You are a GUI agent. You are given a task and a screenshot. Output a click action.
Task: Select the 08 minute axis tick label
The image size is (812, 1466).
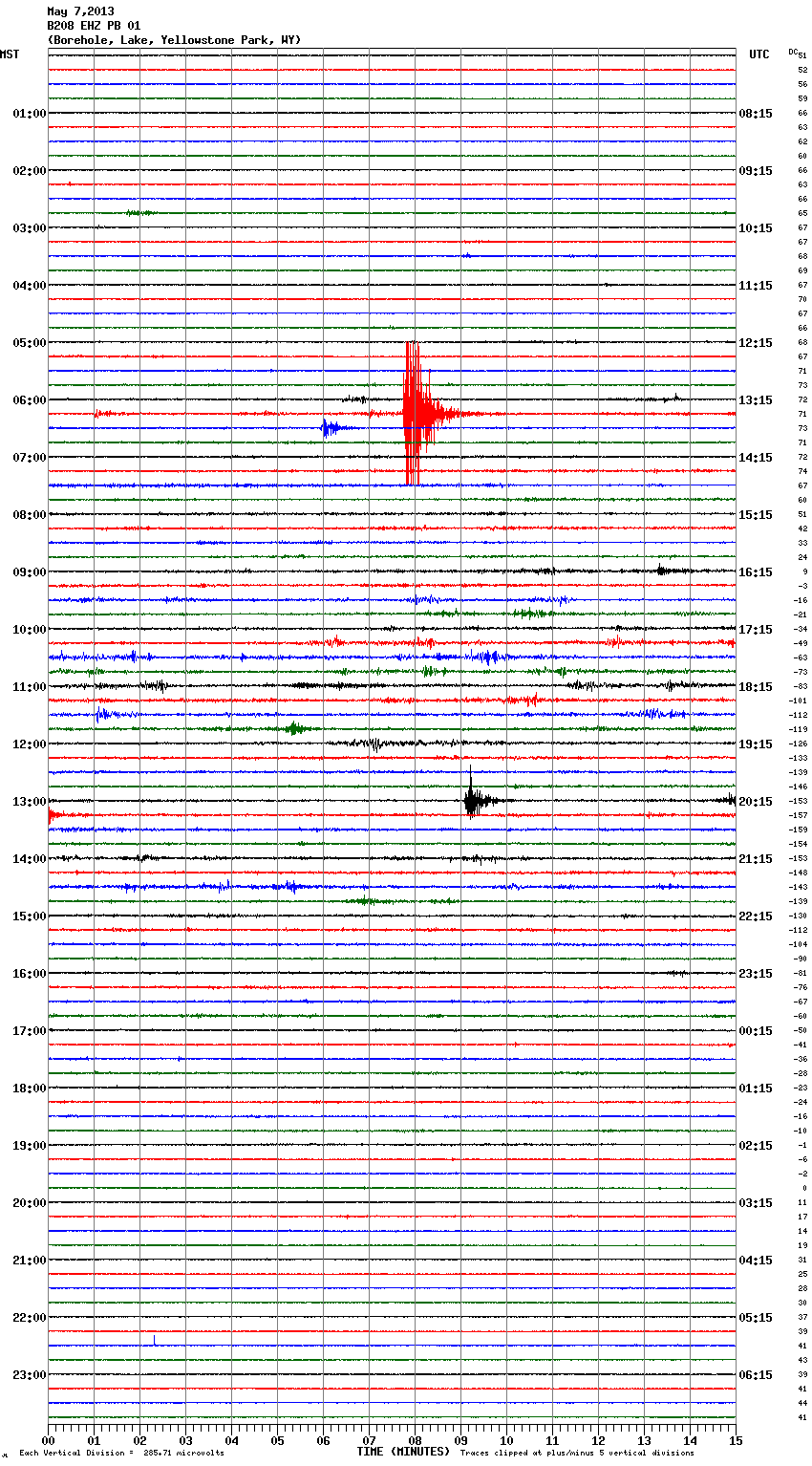pos(415,1440)
